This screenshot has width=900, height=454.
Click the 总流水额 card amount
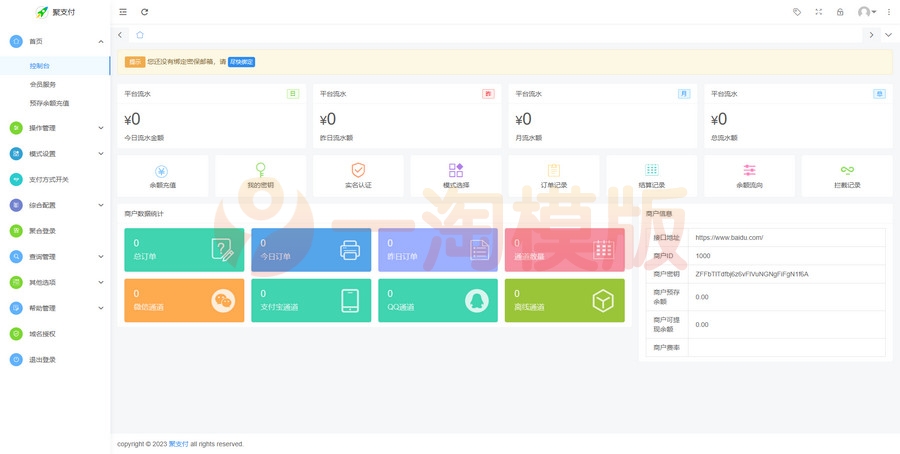coord(719,119)
